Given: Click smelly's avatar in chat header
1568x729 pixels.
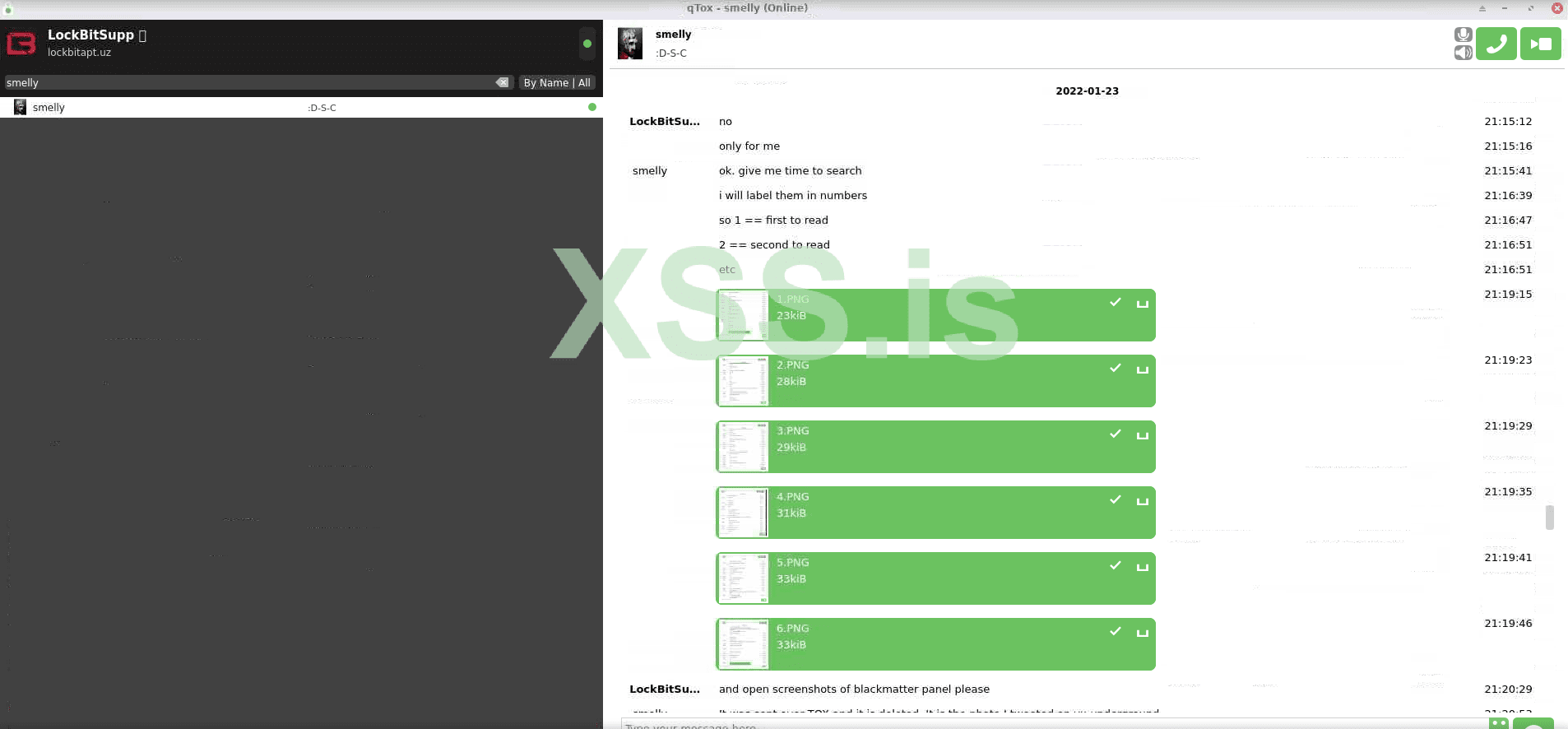Looking at the screenshot, I should tap(630, 44).
